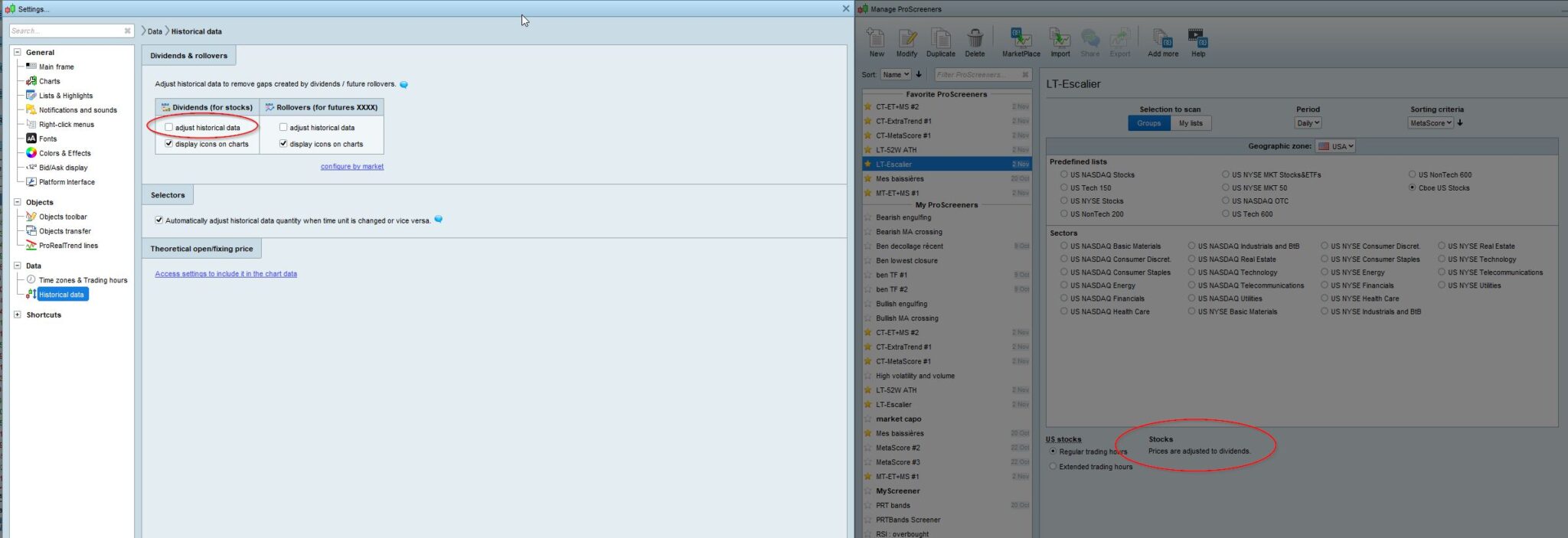Select Cboe US Stocks radio button
This screenshot has height=538, width=1568.
pos(1412,187)
